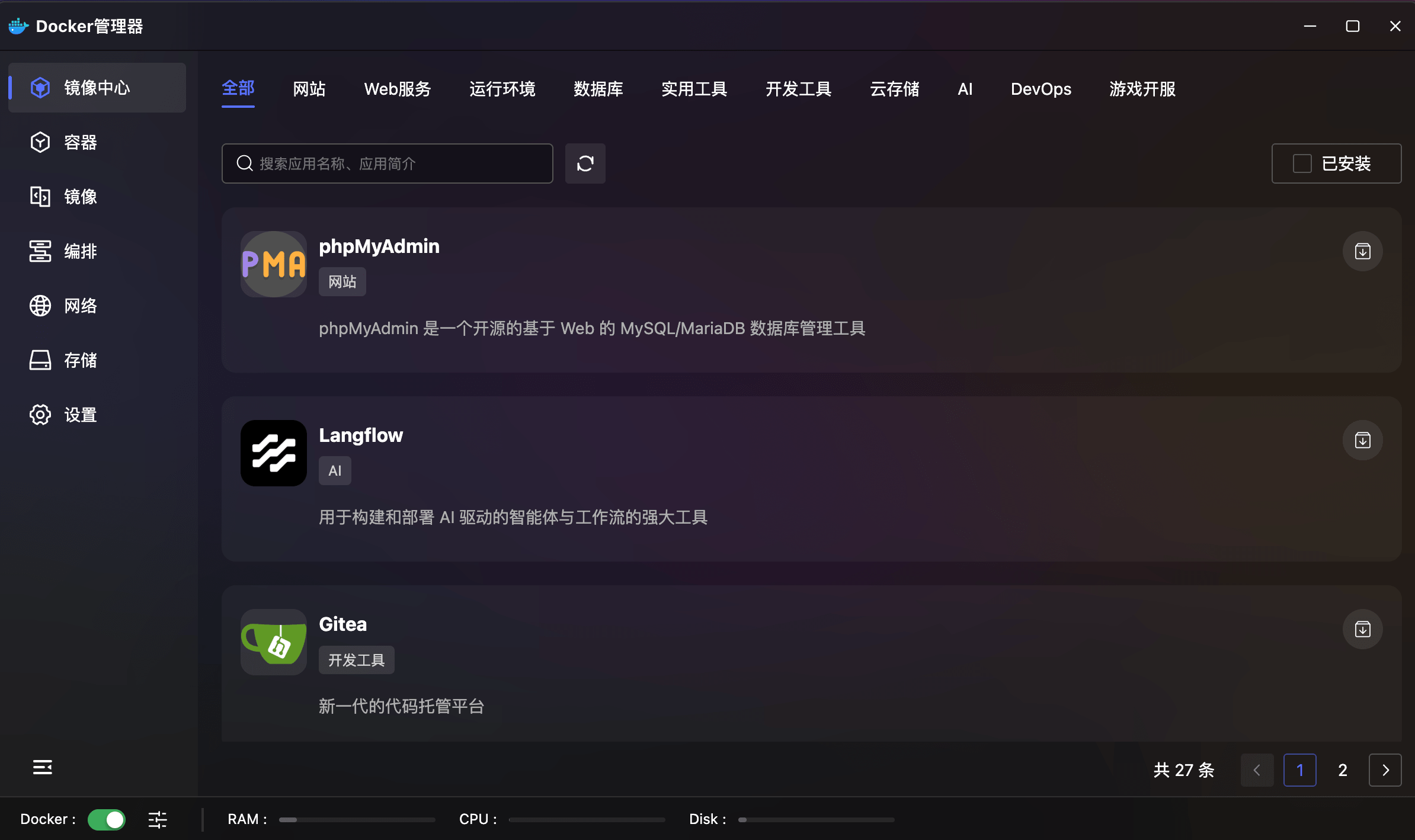Image resolution: width=1415 pixels, height=840 pixels.
Task: Click the refresh icon beside search
Action: click(x=585, y=163)
